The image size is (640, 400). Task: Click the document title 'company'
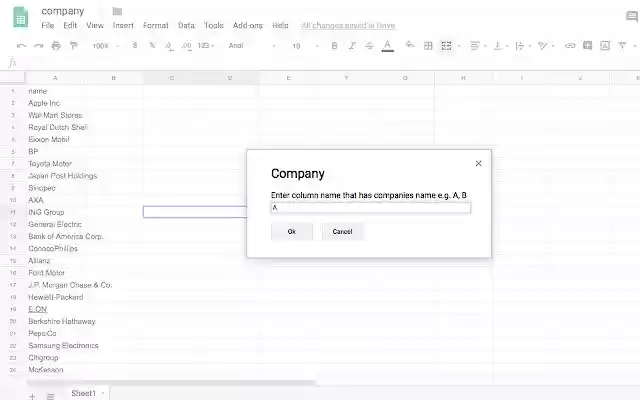click(x=63, y=11)
